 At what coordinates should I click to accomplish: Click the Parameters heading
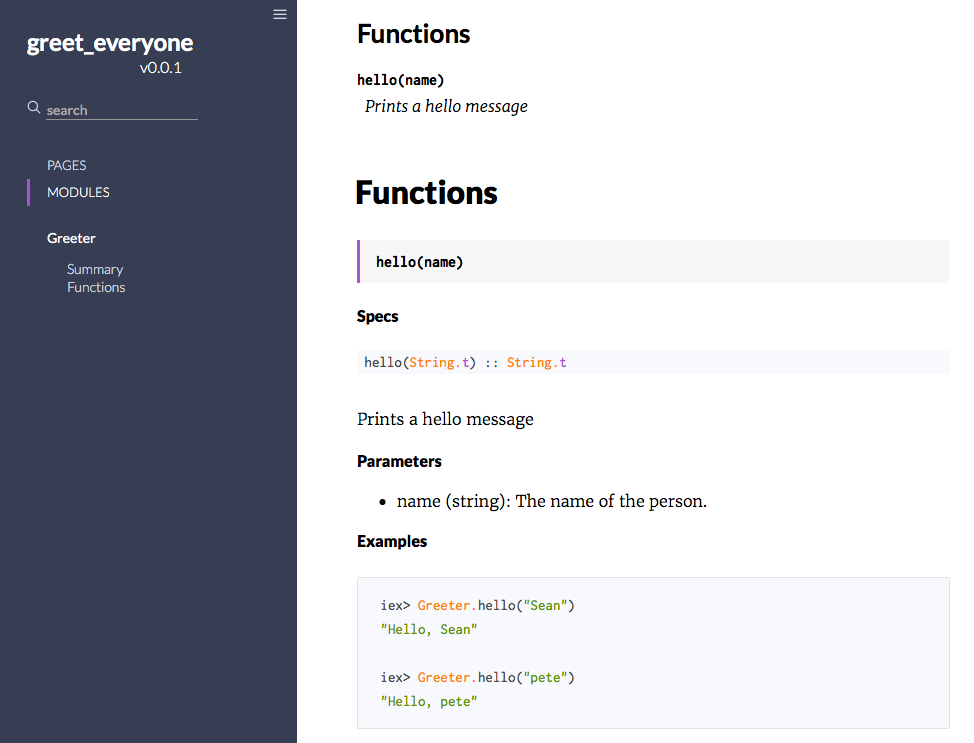coord(399,461)
